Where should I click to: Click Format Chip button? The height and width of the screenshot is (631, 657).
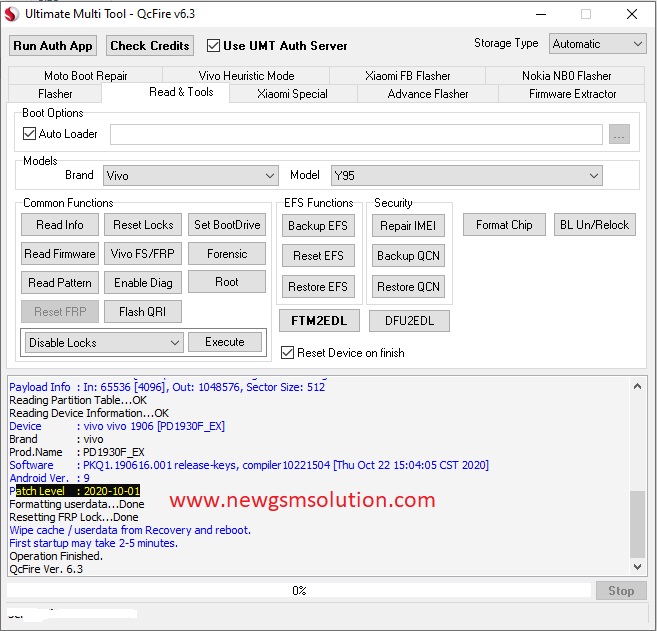pos(504,225)
